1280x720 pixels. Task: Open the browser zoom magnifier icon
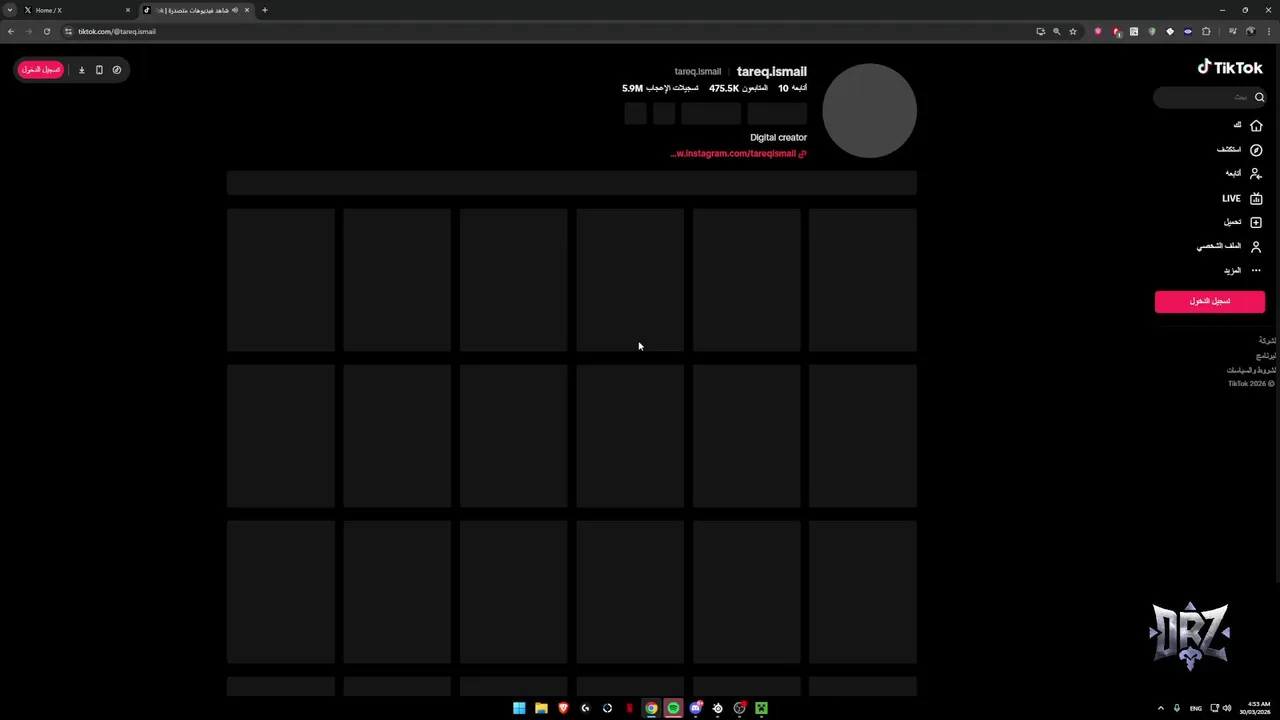click(1056, 31)
